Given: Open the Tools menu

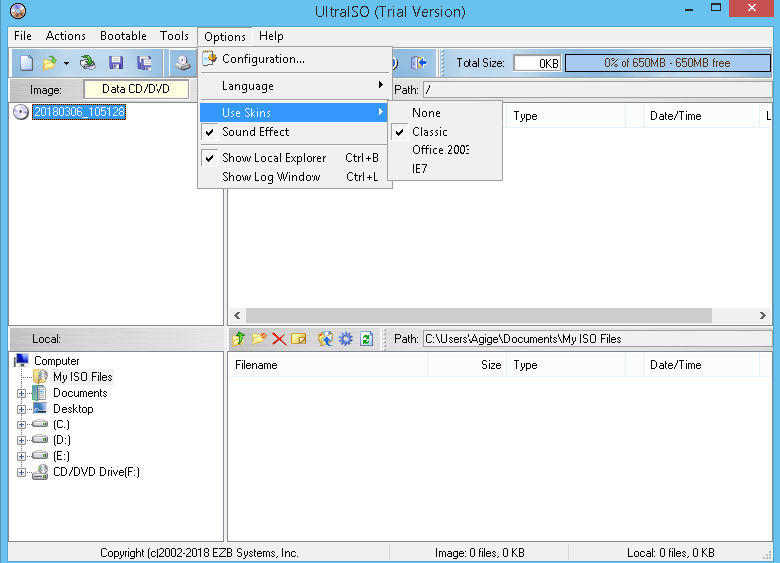Looking at the screenshot, I should coord(174,36).
